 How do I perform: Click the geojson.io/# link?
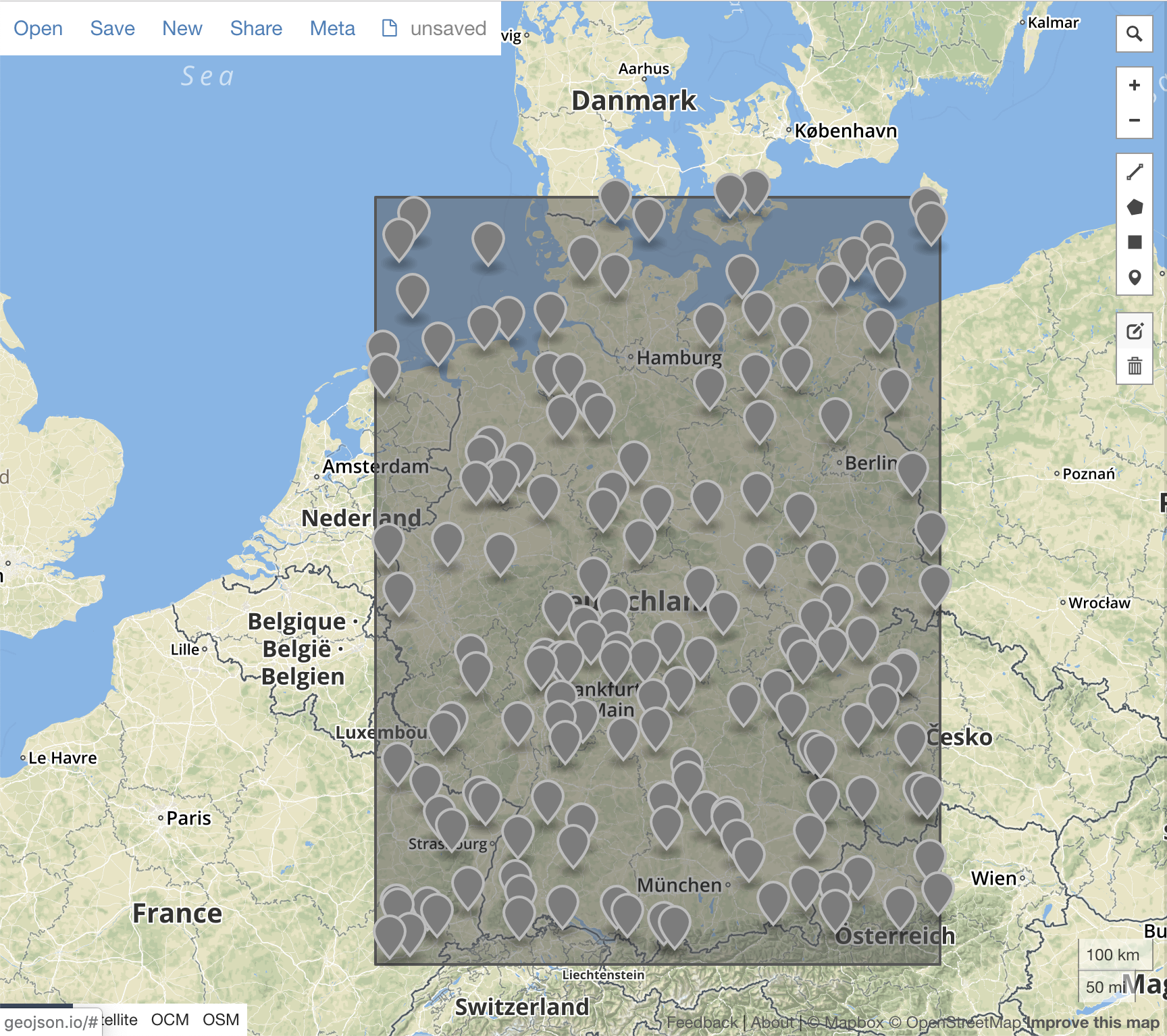click(x=51, y=1022)
